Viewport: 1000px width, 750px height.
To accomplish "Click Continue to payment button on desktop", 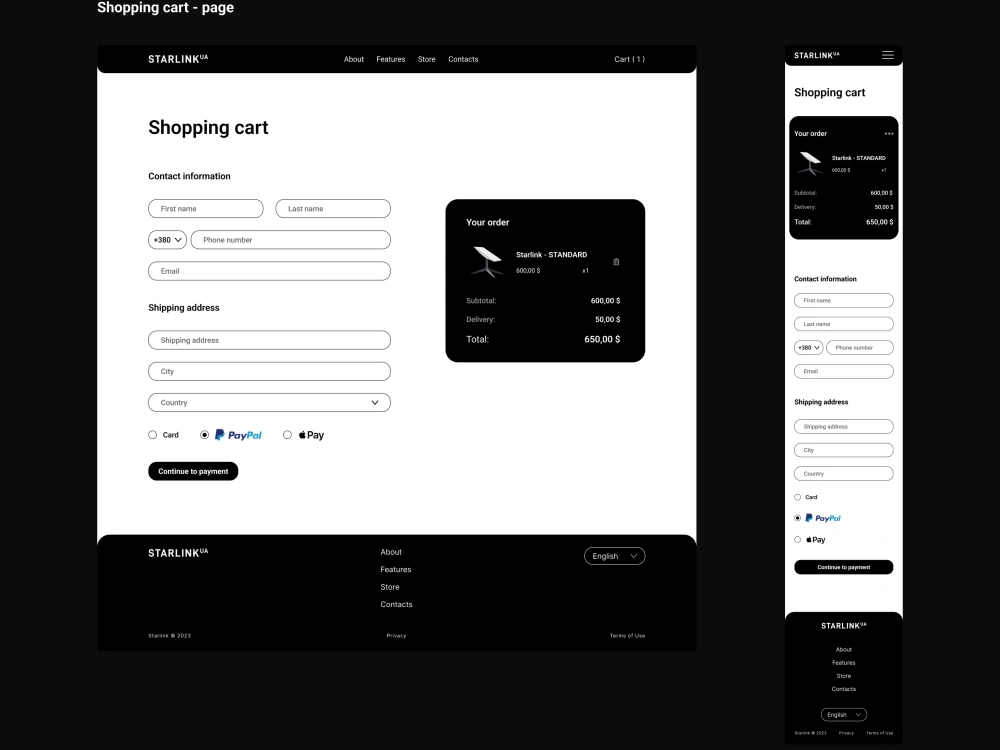I will pos(193,471).
